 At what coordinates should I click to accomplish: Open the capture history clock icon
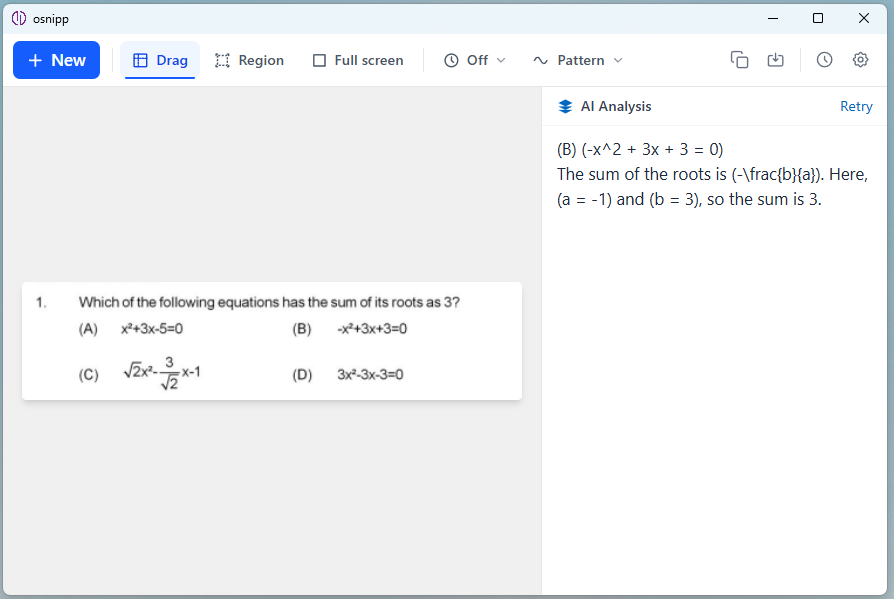(824, 60)
